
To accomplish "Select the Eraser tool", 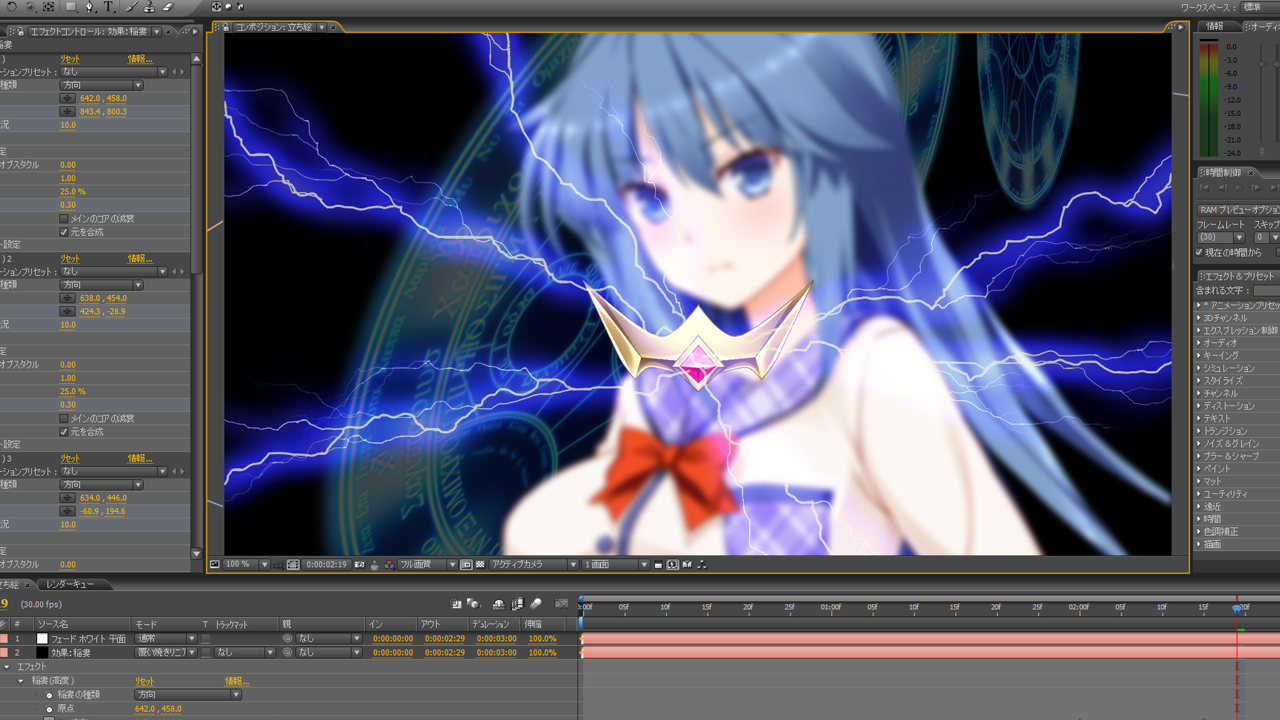I will point(168,6).
